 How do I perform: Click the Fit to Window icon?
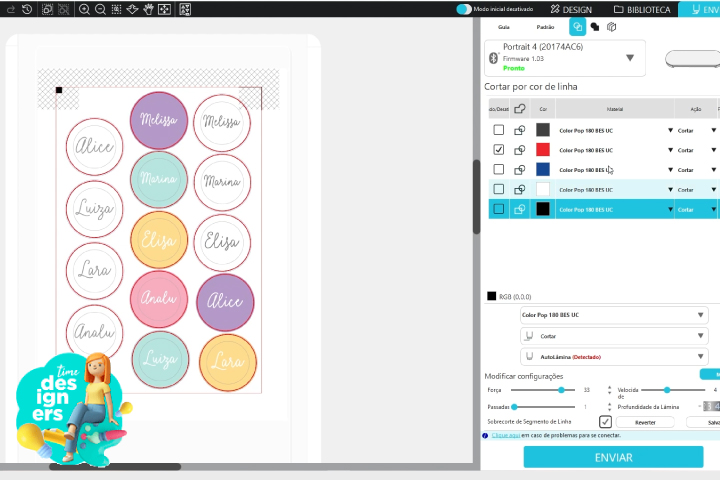(165, 9)
